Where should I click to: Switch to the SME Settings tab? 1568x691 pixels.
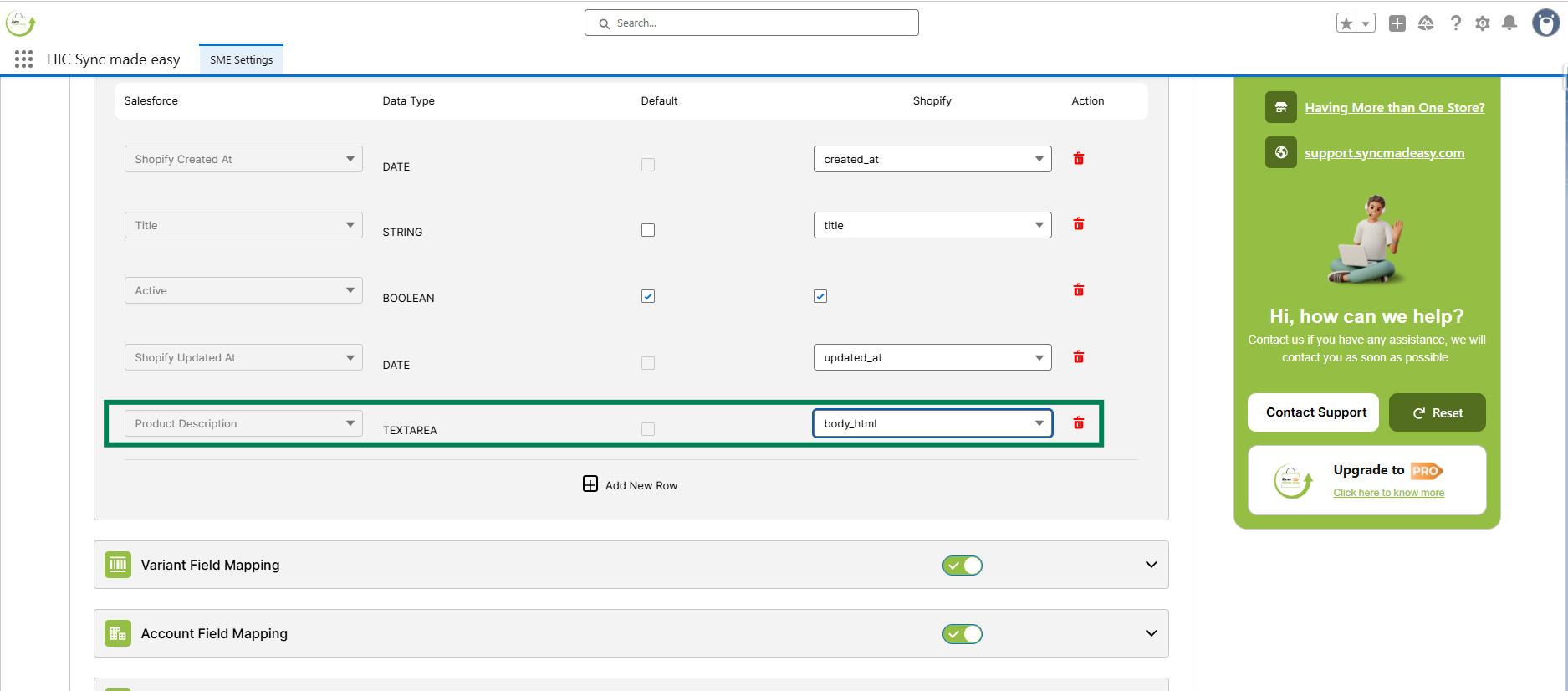241,59
